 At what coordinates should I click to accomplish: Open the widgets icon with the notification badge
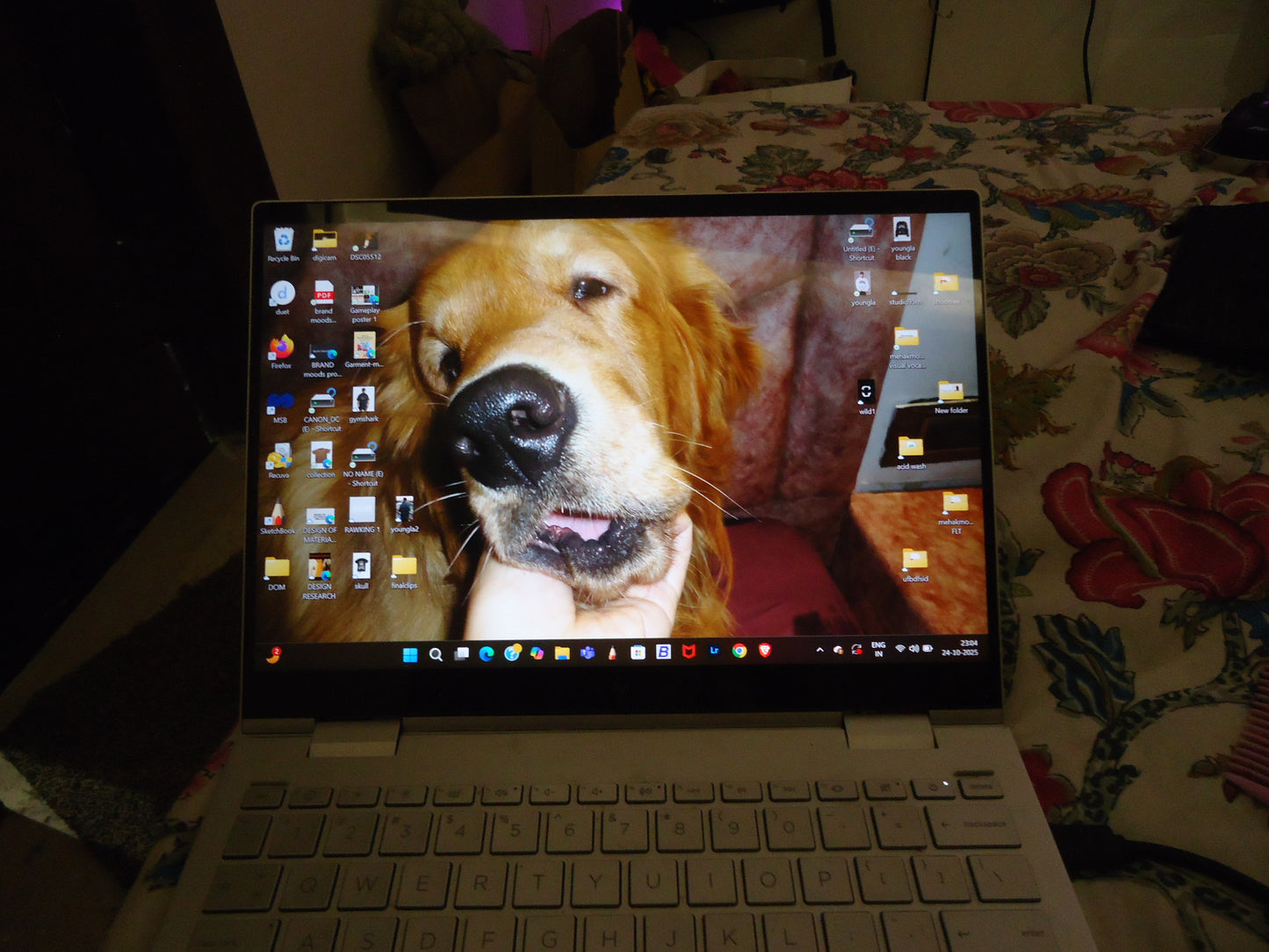point(274,654)
